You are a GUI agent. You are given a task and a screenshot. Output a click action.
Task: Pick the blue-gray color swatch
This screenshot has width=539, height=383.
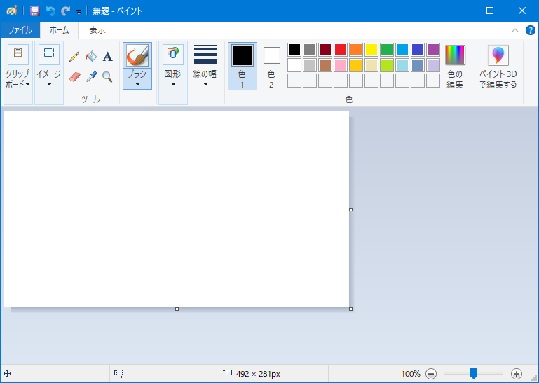[x=418, y=65]
